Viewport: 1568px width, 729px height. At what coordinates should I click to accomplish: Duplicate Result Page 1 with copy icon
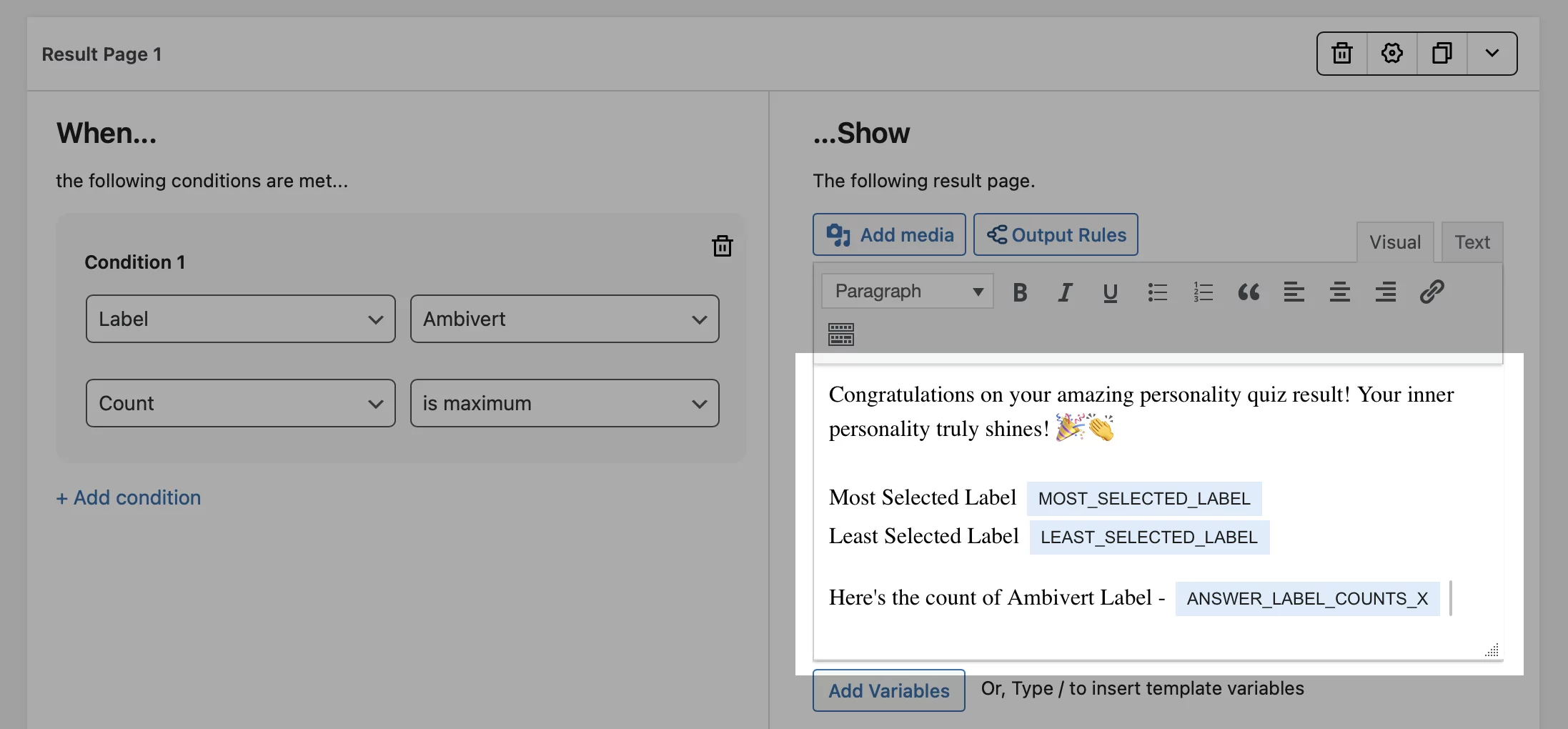coord(1442,54)
